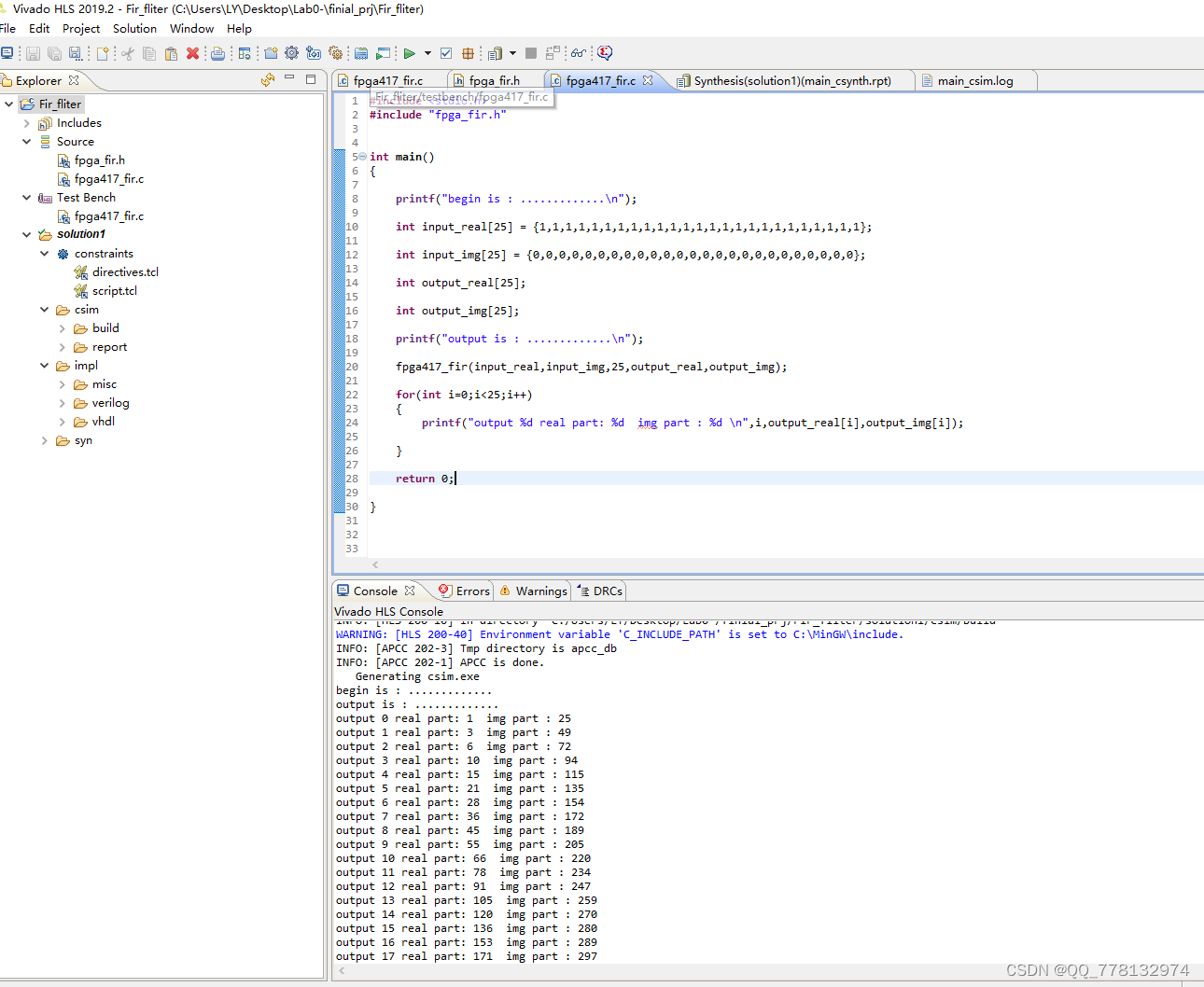Click the glasses compare reports icon
1204x987 pixels.
(579, 53)
